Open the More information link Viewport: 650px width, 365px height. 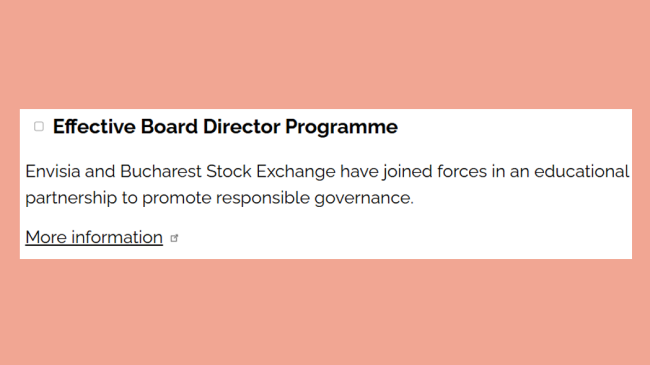click(x=94, y=238)
